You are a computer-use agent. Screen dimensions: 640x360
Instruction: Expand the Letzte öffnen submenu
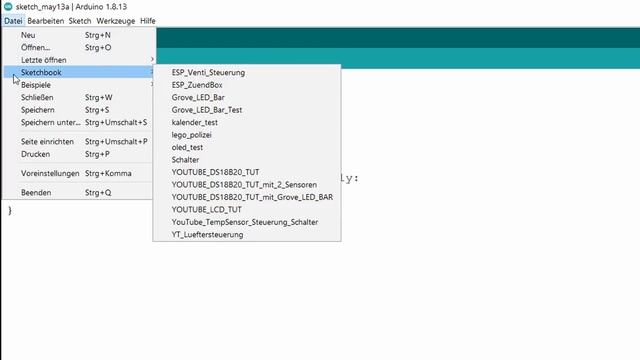coord(79,60)
